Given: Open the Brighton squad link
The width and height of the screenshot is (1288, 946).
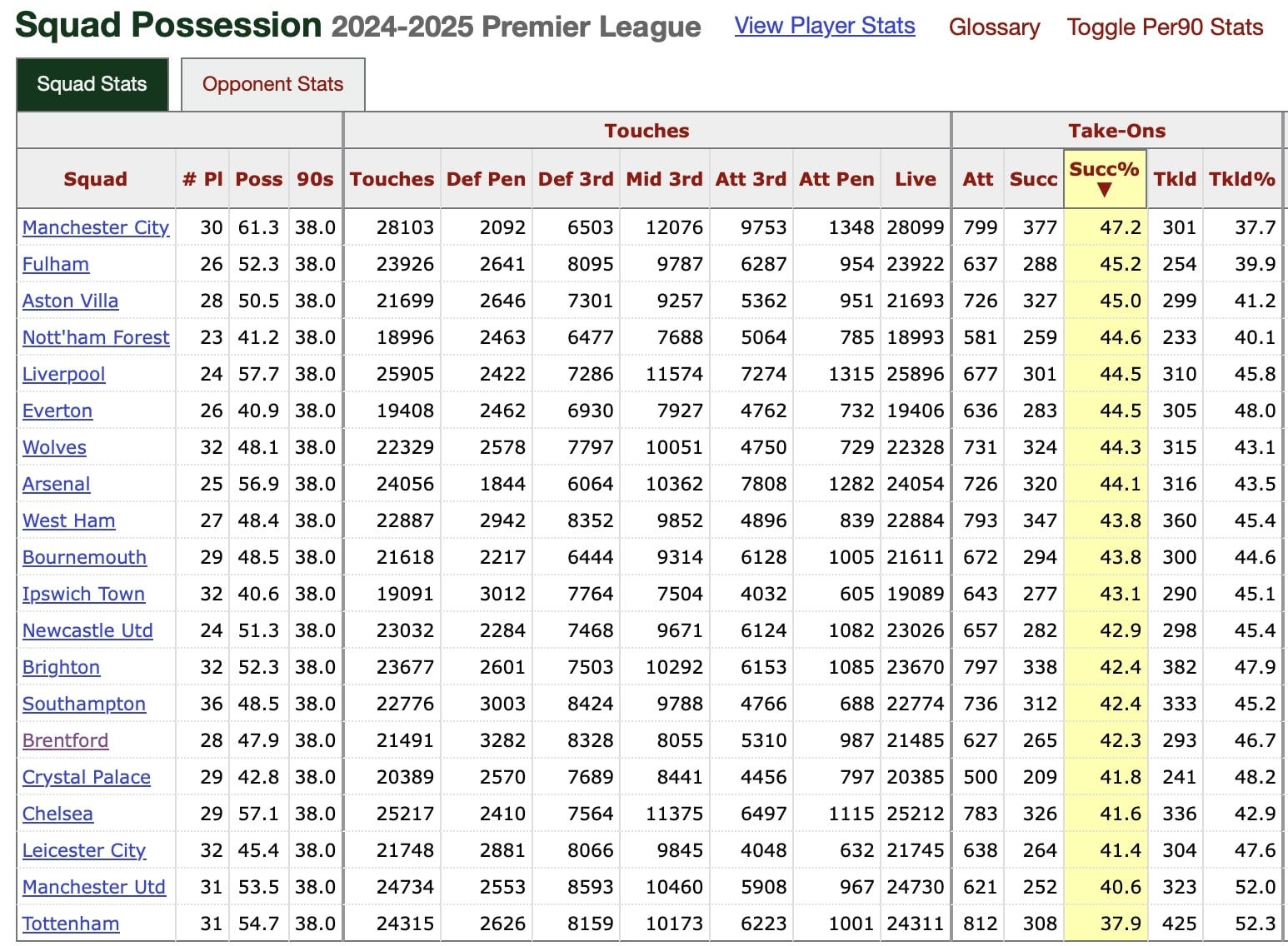Looking at the screenshot, I should 61,667.
